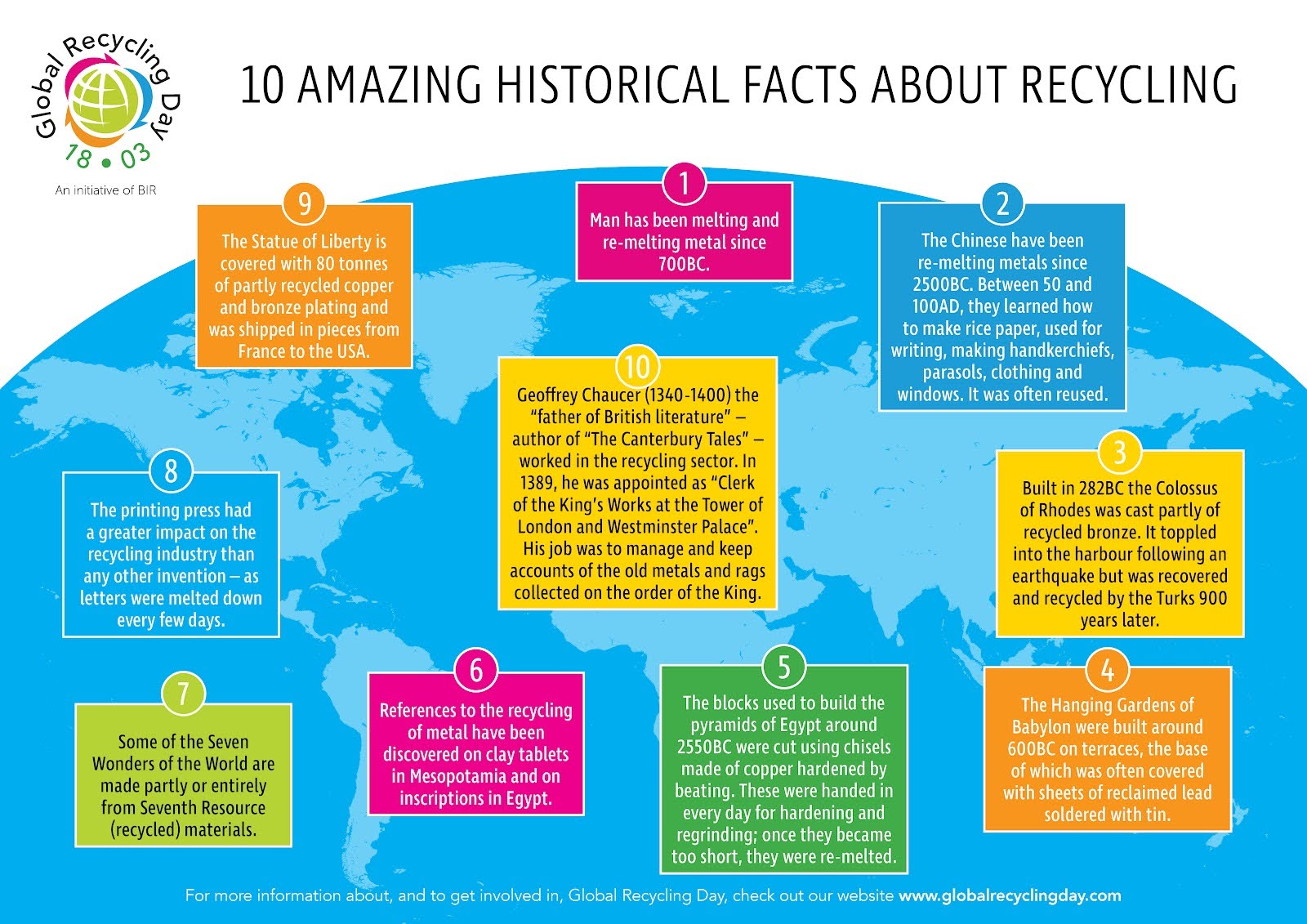Click the blue number 8 circle
1307x924 pixels.
click(171, 471)
